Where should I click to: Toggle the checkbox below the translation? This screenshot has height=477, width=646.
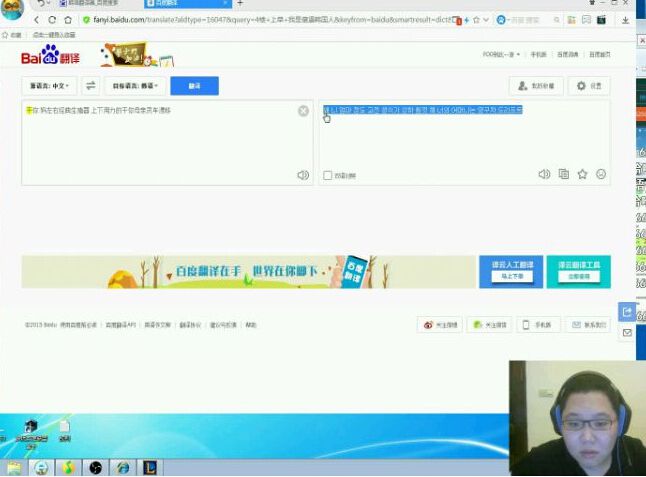pos(328,175)
